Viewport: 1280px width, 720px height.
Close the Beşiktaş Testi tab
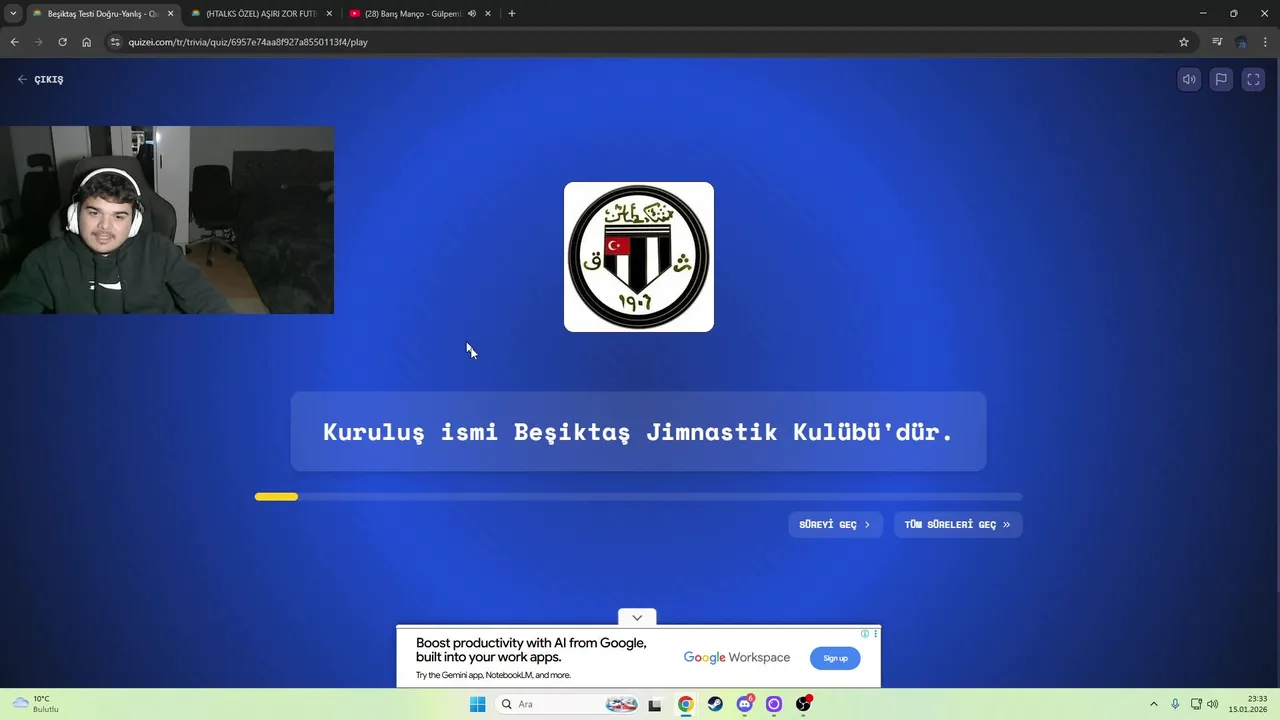coord(170,14)
